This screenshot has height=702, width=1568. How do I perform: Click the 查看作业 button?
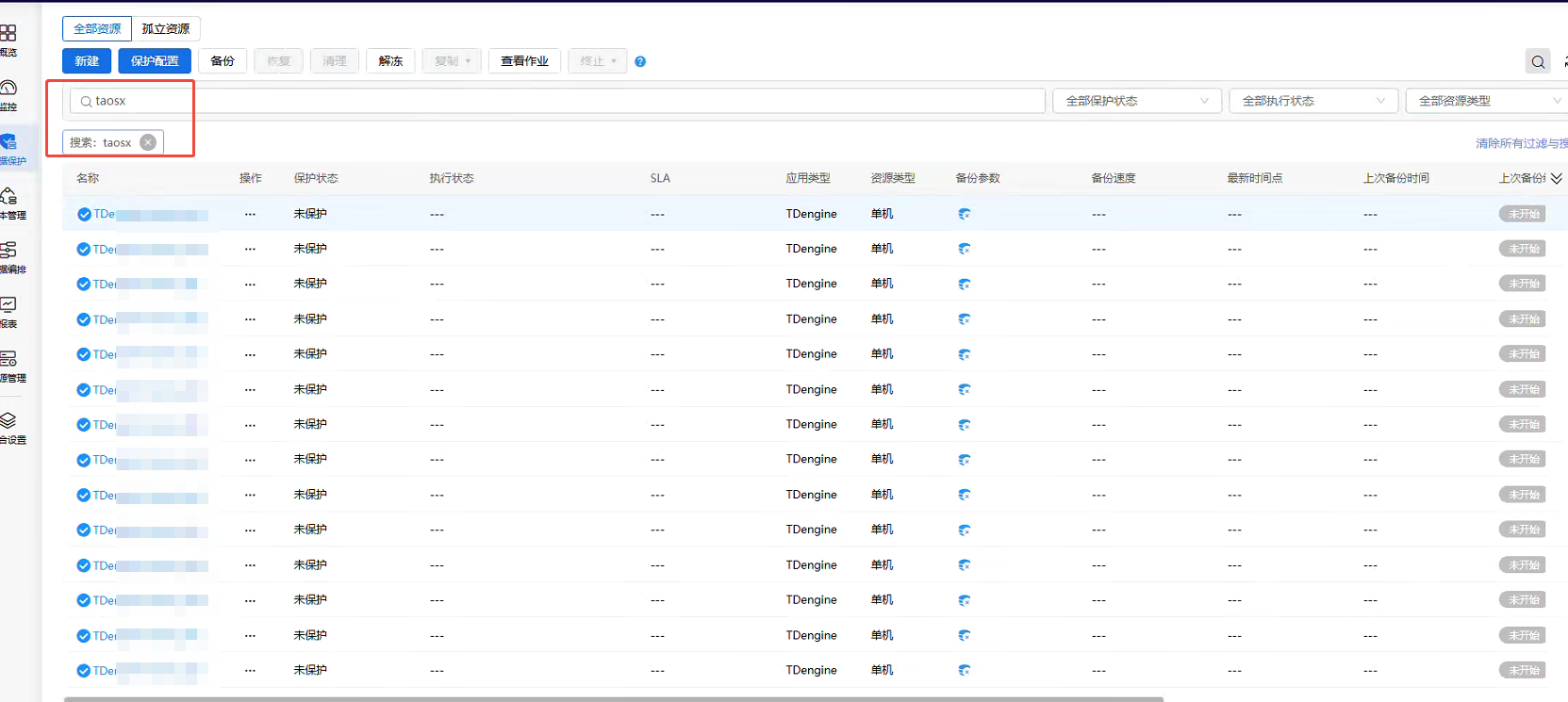524,61
